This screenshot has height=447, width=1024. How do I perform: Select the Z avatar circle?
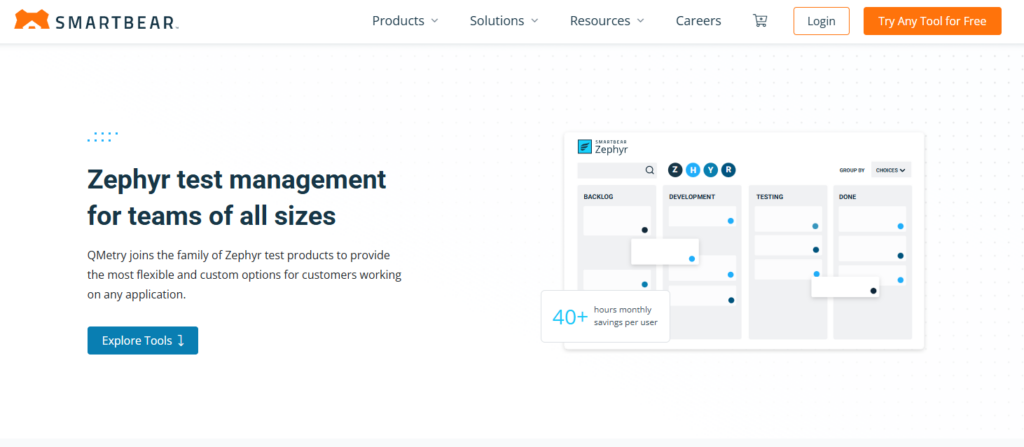675,170
